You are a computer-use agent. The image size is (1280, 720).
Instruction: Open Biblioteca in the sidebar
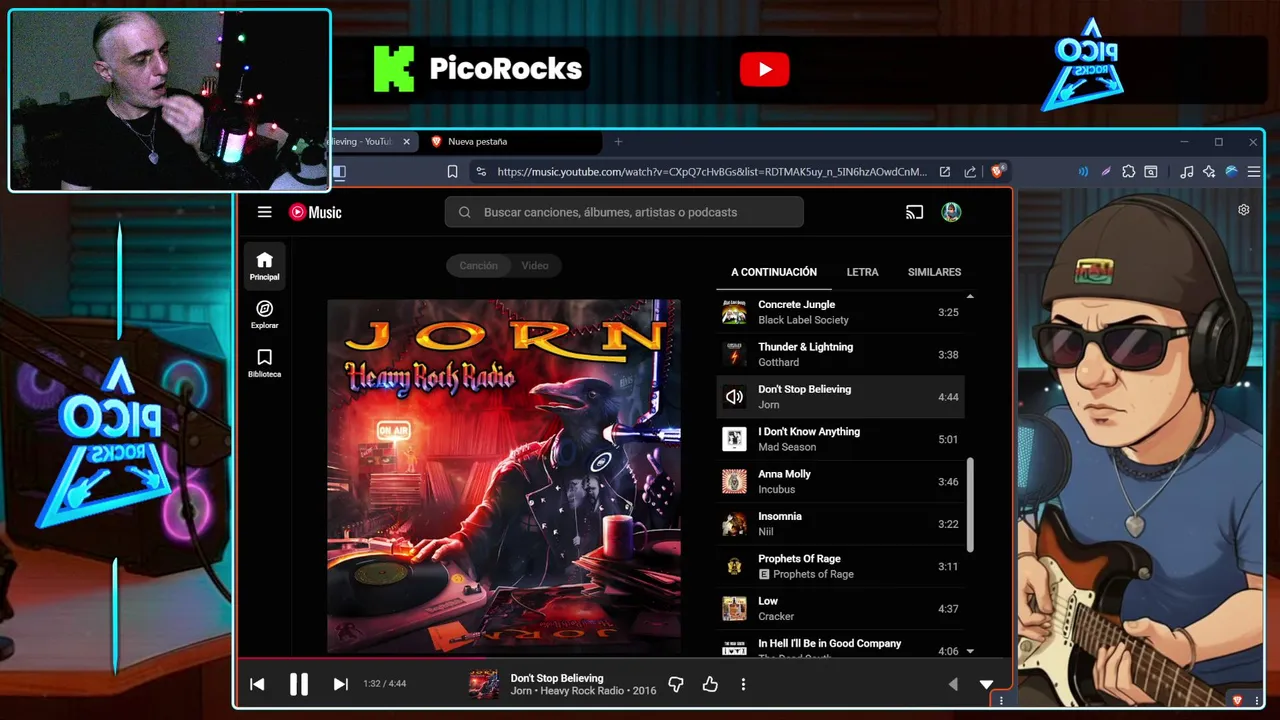tap(264, 363)
